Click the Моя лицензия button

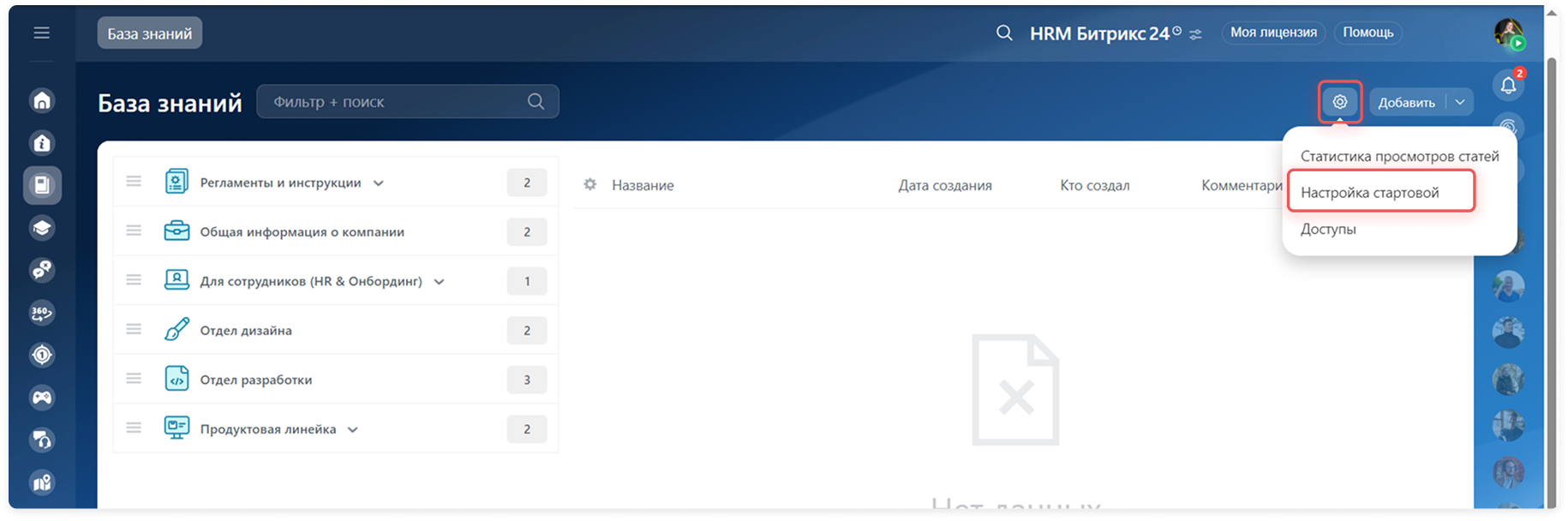tap(1273, 33)
